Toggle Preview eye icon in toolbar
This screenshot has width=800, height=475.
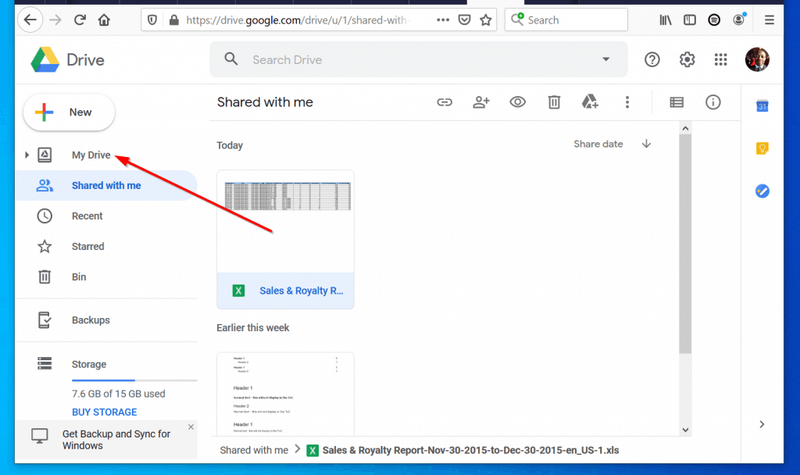(517, 102)
